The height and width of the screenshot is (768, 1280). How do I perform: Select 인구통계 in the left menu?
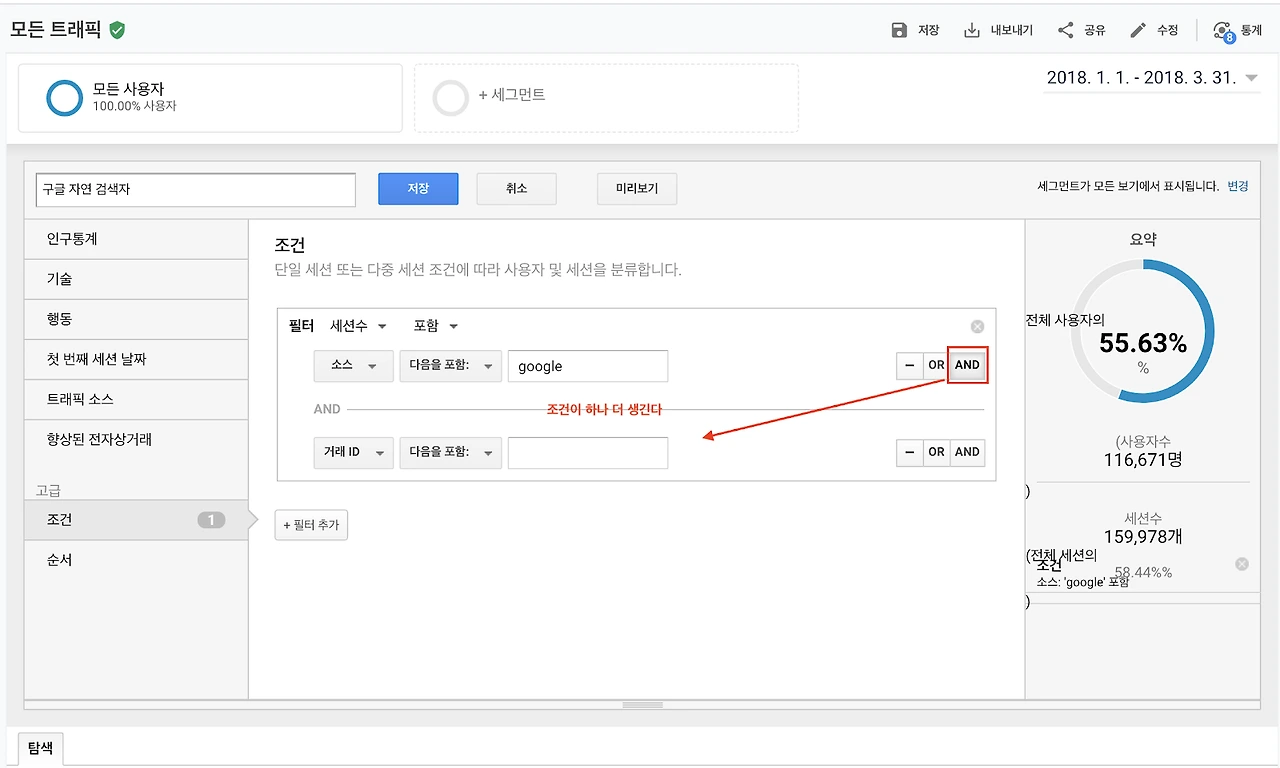tap(136, 240)
